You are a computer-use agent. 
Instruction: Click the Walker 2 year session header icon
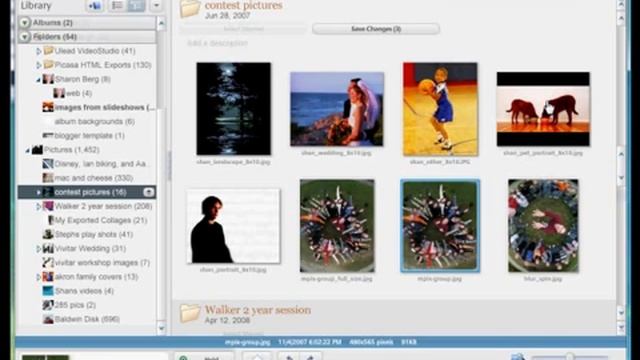point(190,313)
